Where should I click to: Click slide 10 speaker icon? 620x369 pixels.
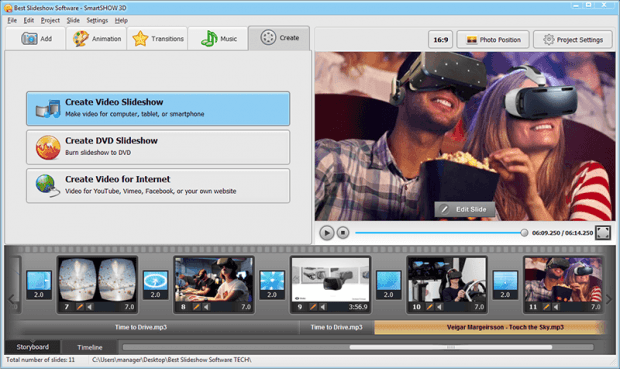click(440, 307)
